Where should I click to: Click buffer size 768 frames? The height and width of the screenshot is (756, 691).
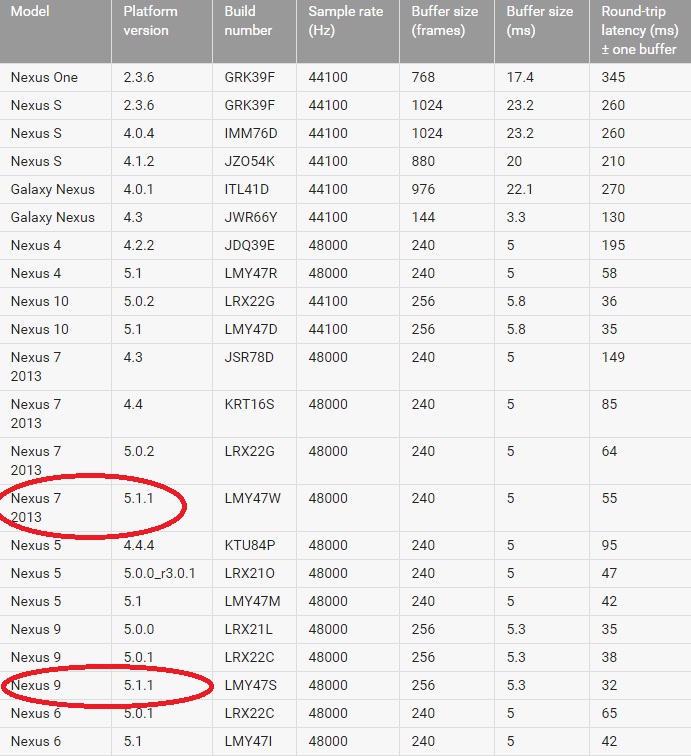423,77
